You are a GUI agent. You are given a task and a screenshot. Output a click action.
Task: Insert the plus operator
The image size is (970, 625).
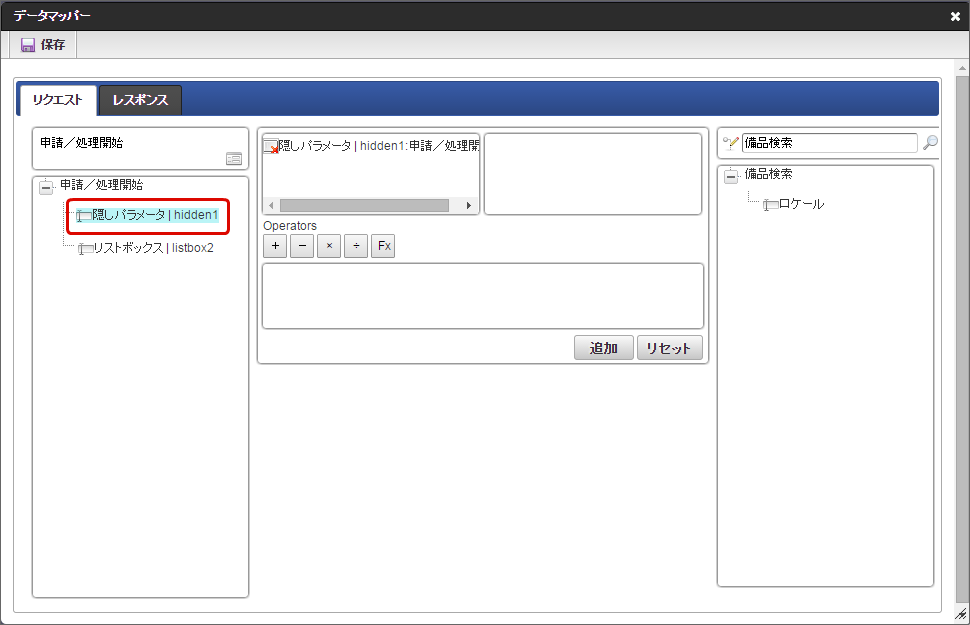point(275,246)
